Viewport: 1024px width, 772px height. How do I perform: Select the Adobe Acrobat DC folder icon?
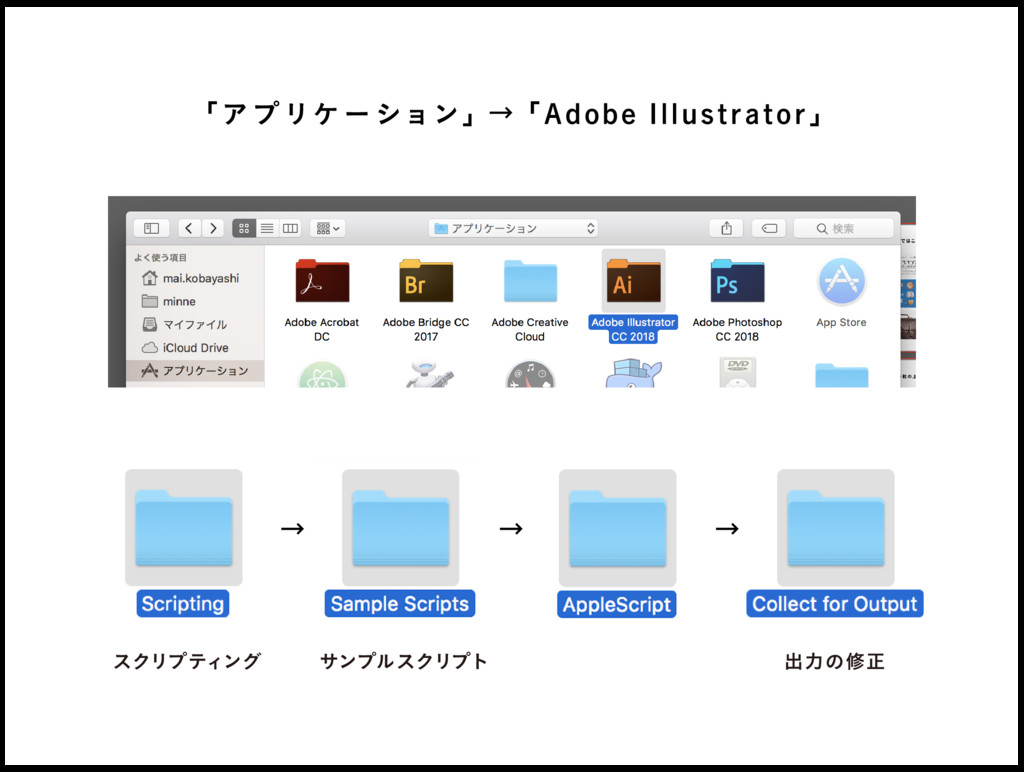point(322,281)
